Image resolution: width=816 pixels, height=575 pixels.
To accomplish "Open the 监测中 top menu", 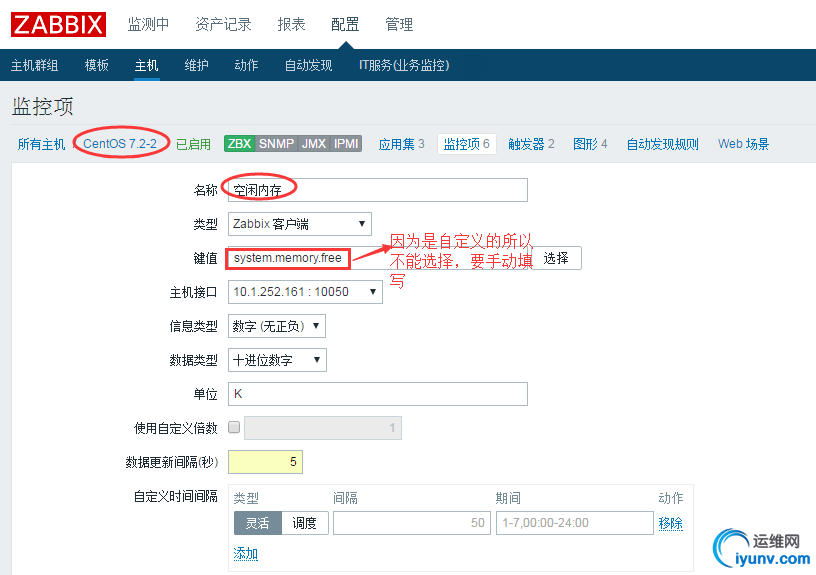I will 148,24.
